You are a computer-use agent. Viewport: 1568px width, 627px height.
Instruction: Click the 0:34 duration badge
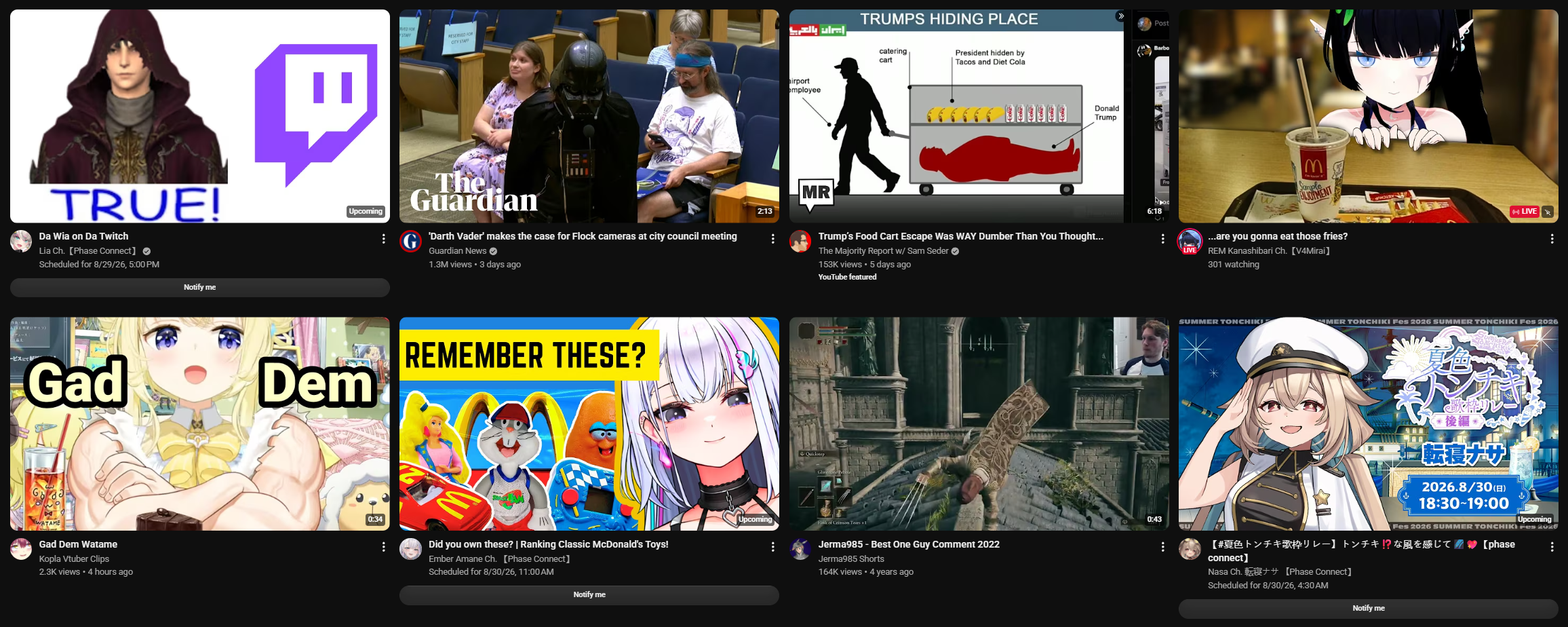(x=375, y=520)
